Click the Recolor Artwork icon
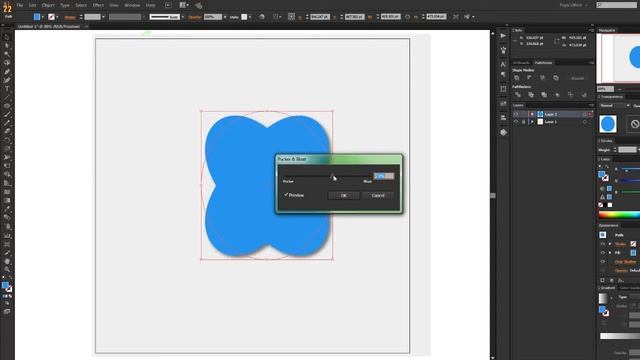The image size is (640, 360). 262,17
